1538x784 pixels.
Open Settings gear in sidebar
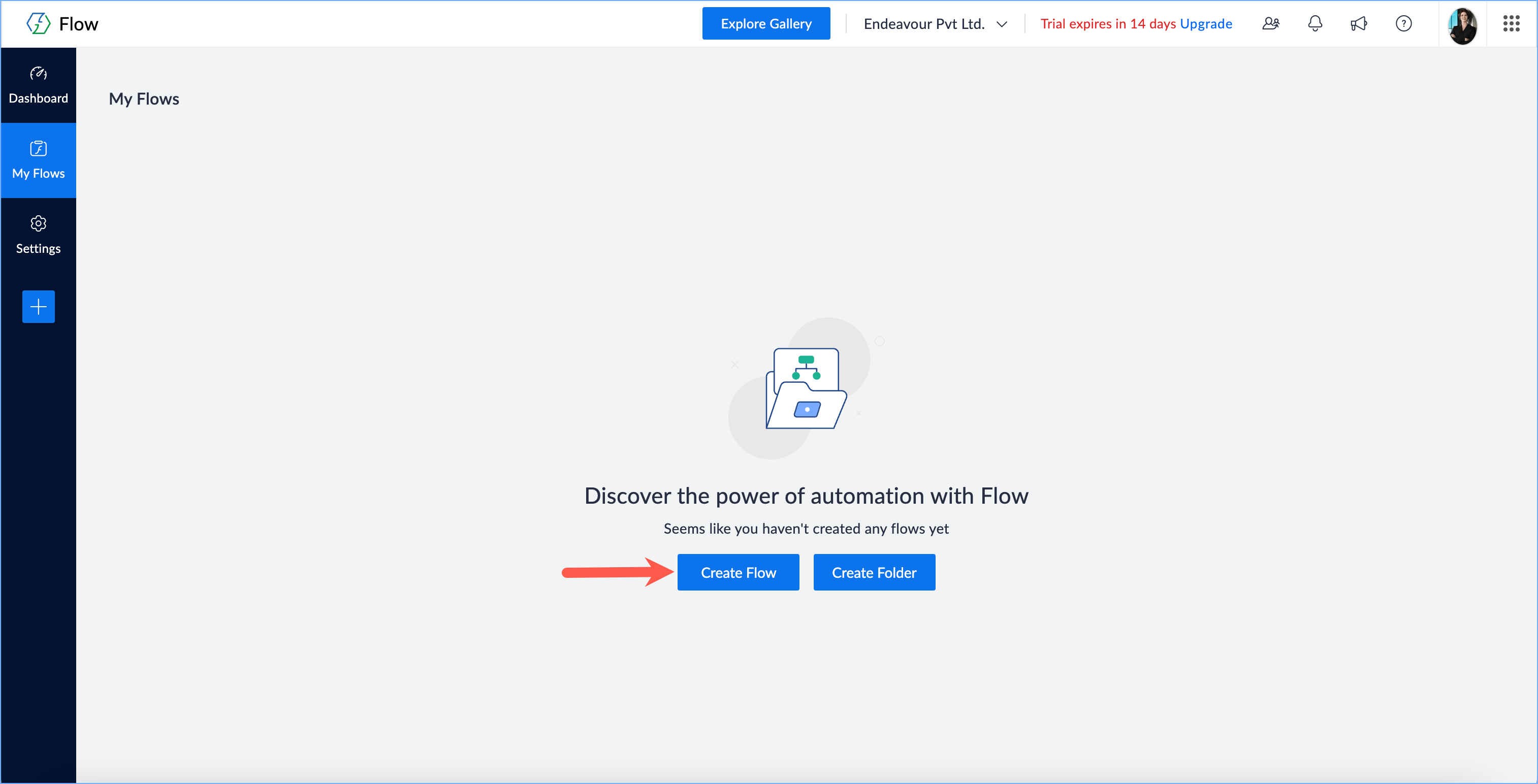point(38,235)
